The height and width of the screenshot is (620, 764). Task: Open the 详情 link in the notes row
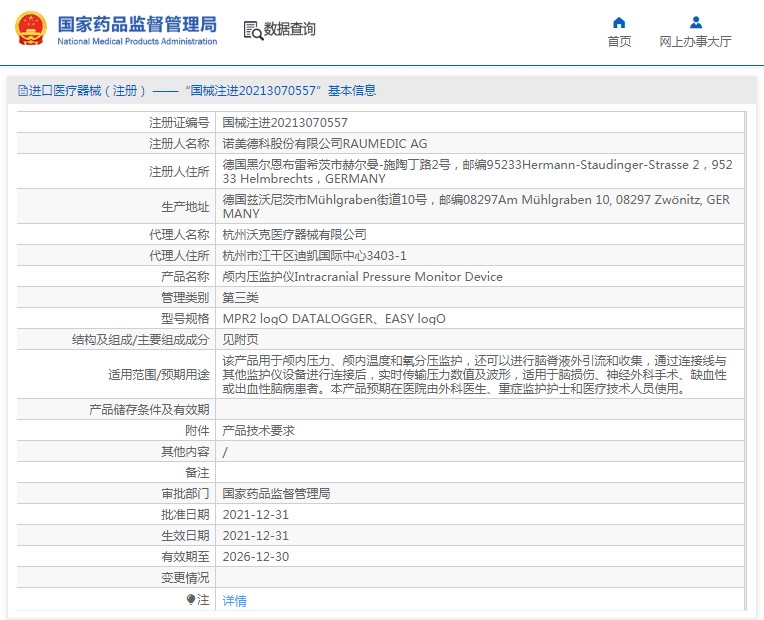pyautogui.click(x=234, y=601)
